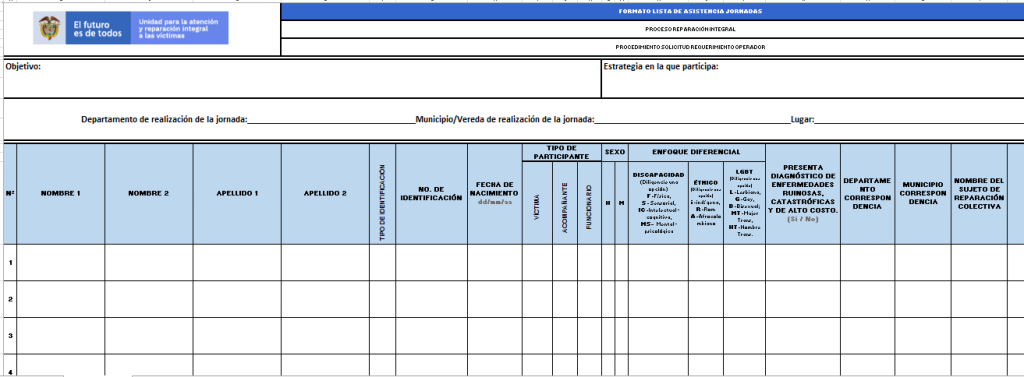
Task: Click the MUNICIPIO CORRESPONDENCIA header
Action: tap(923, 194)
